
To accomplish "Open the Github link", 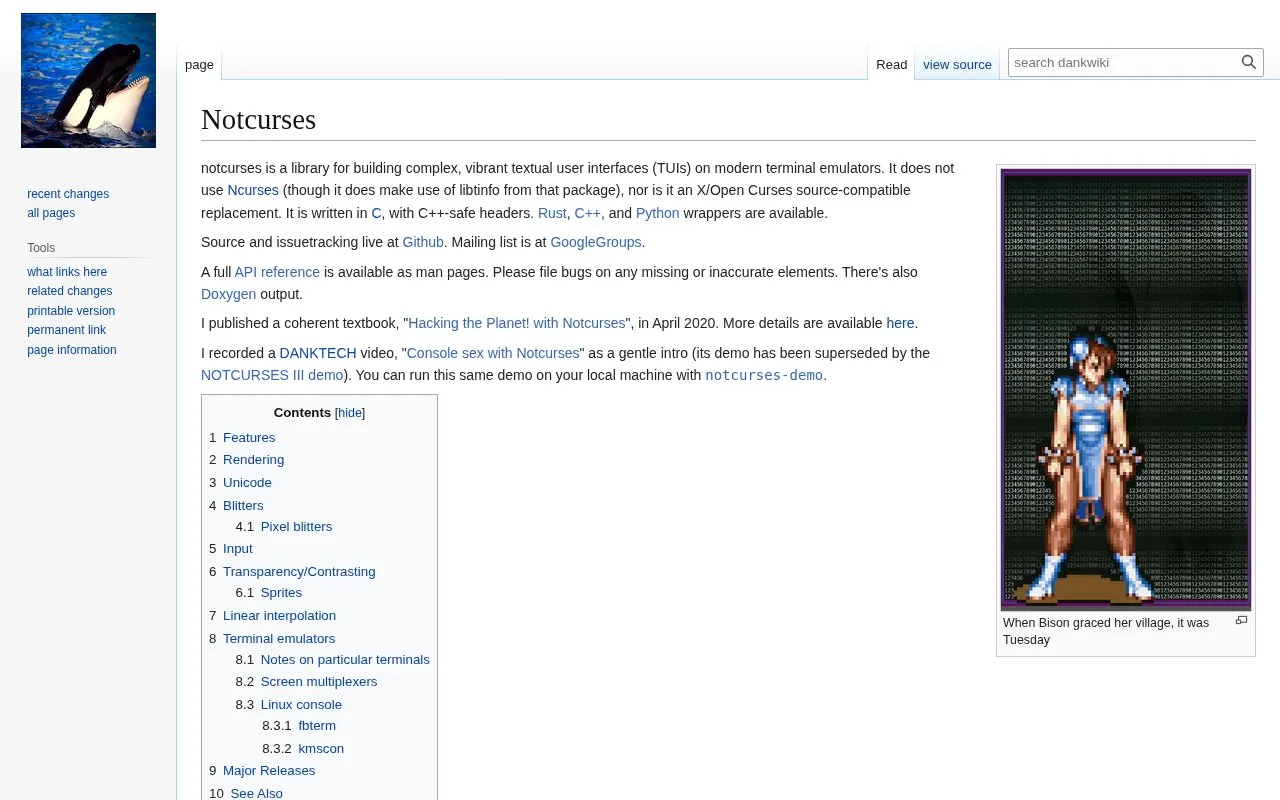I will point(423,242).
